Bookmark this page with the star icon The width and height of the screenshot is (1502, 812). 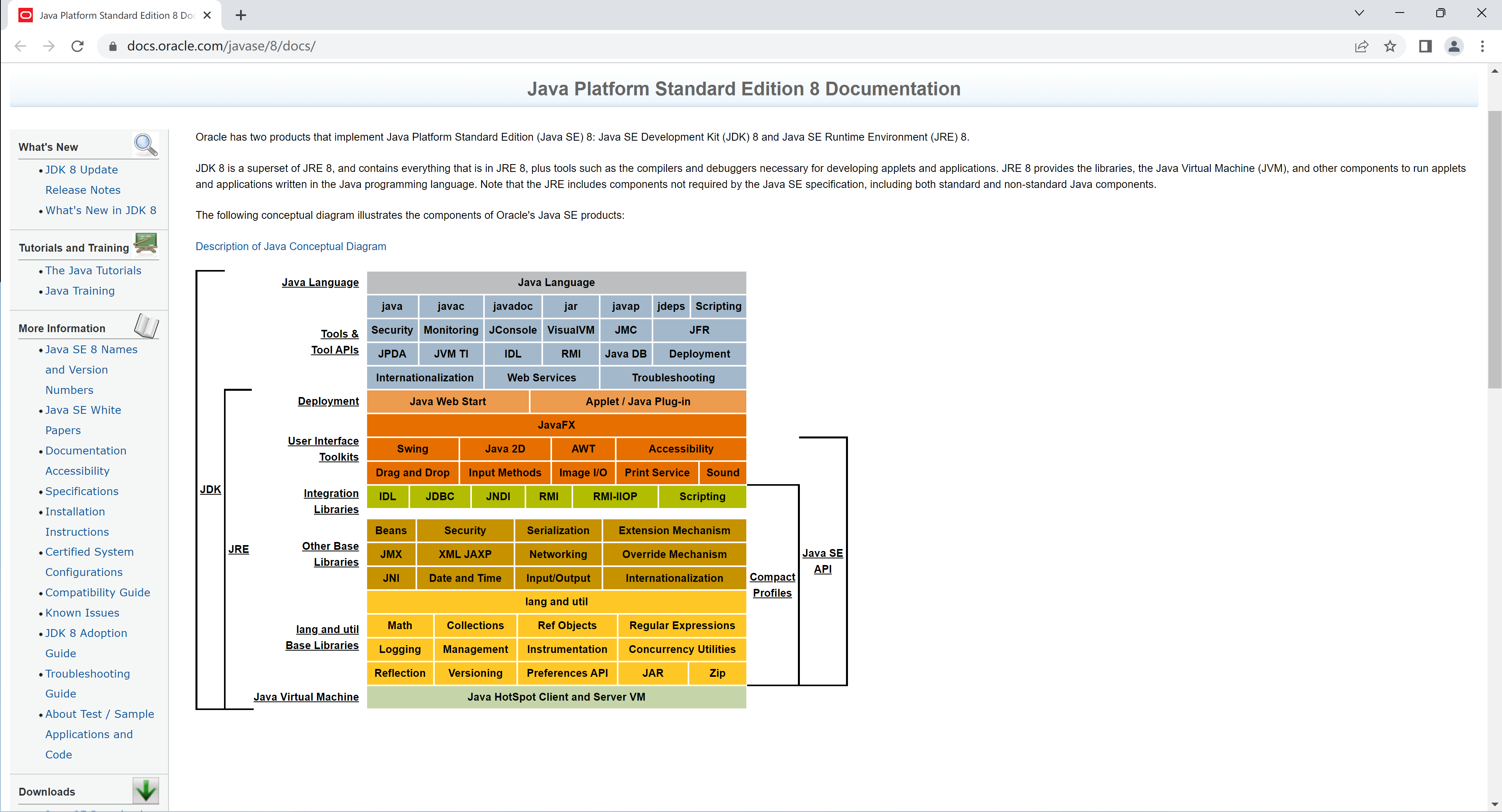[x=1390, y=46]
